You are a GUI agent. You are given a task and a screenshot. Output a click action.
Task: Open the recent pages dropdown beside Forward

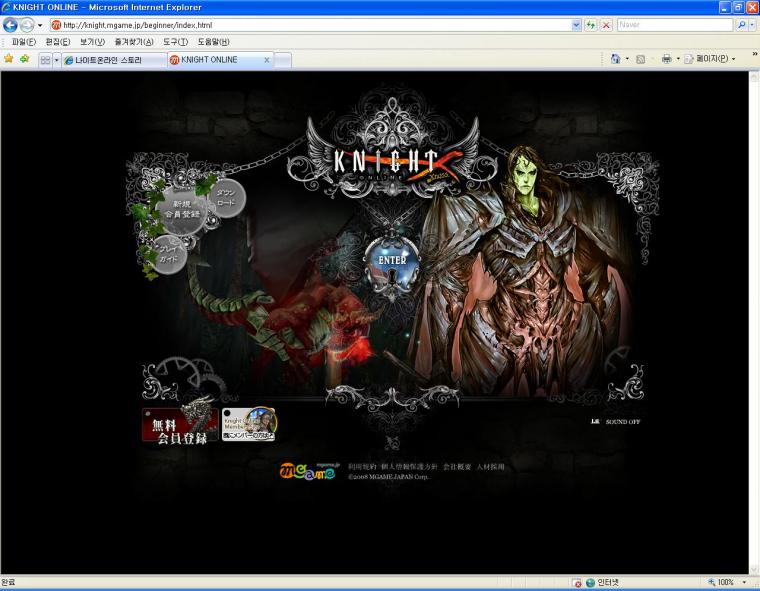pos(40,25)
